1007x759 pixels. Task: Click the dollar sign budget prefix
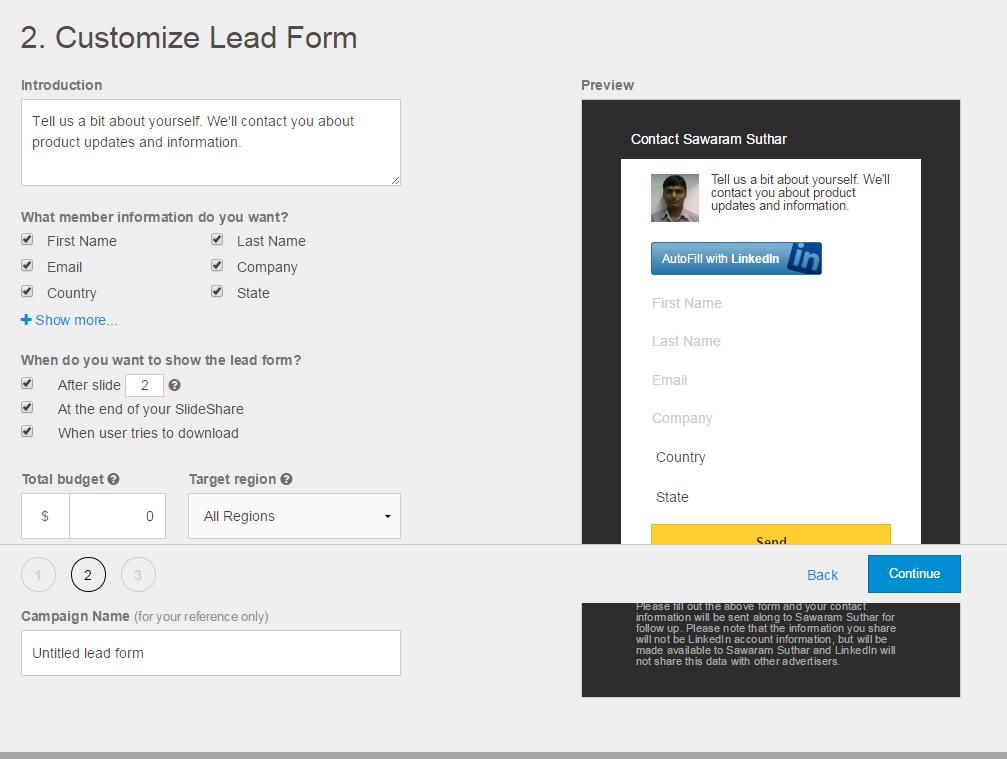coord(45,516)
